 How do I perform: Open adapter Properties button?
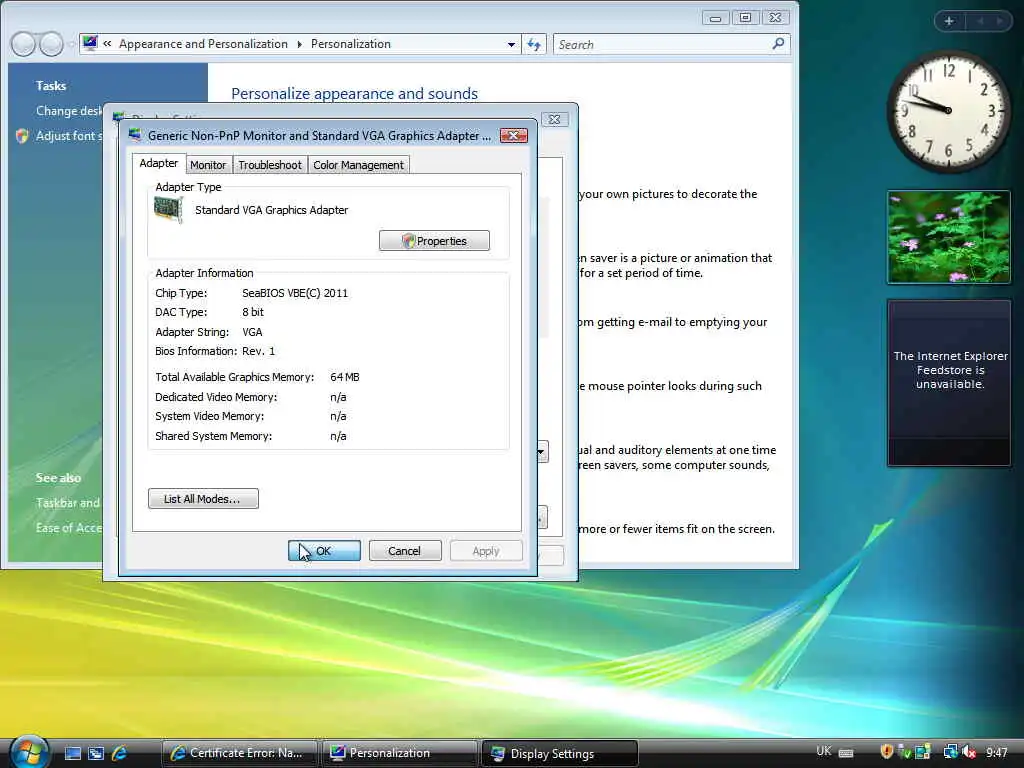(434, 241)
